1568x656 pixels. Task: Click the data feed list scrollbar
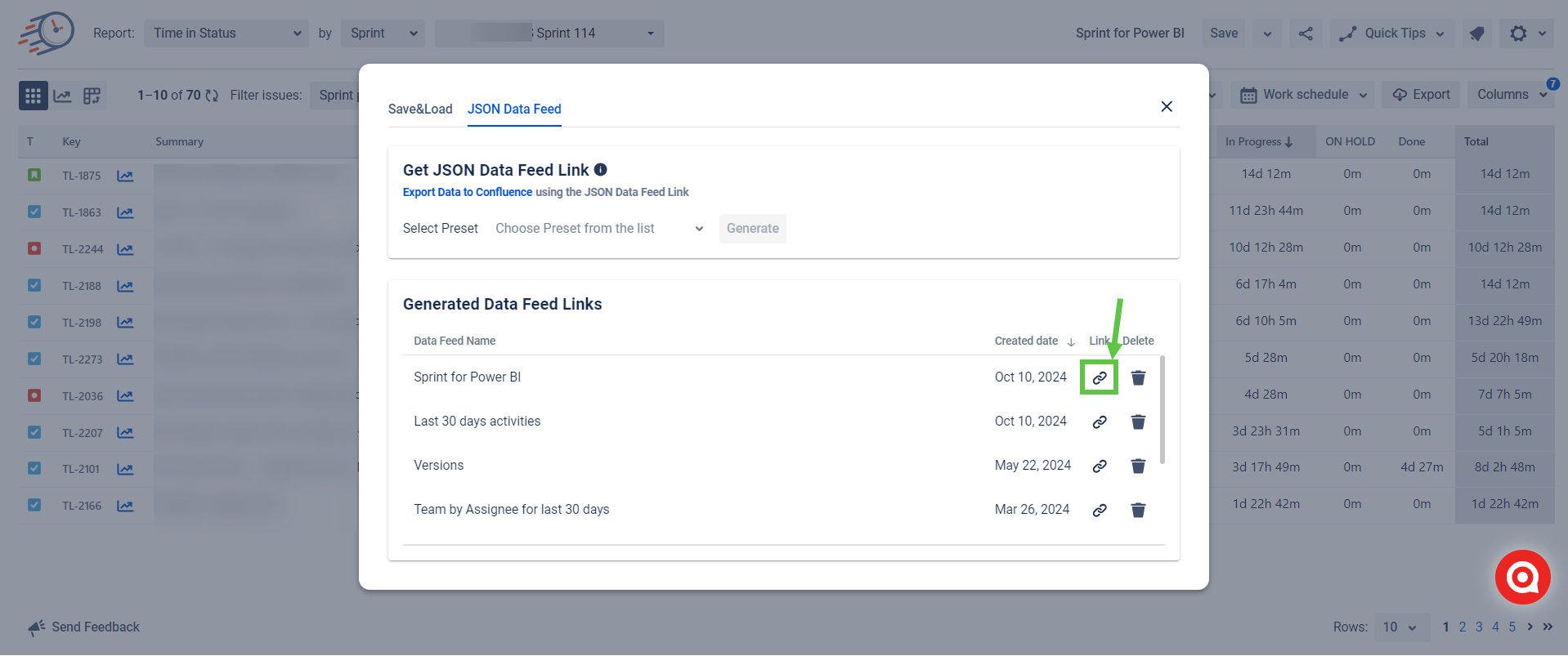1163,410
